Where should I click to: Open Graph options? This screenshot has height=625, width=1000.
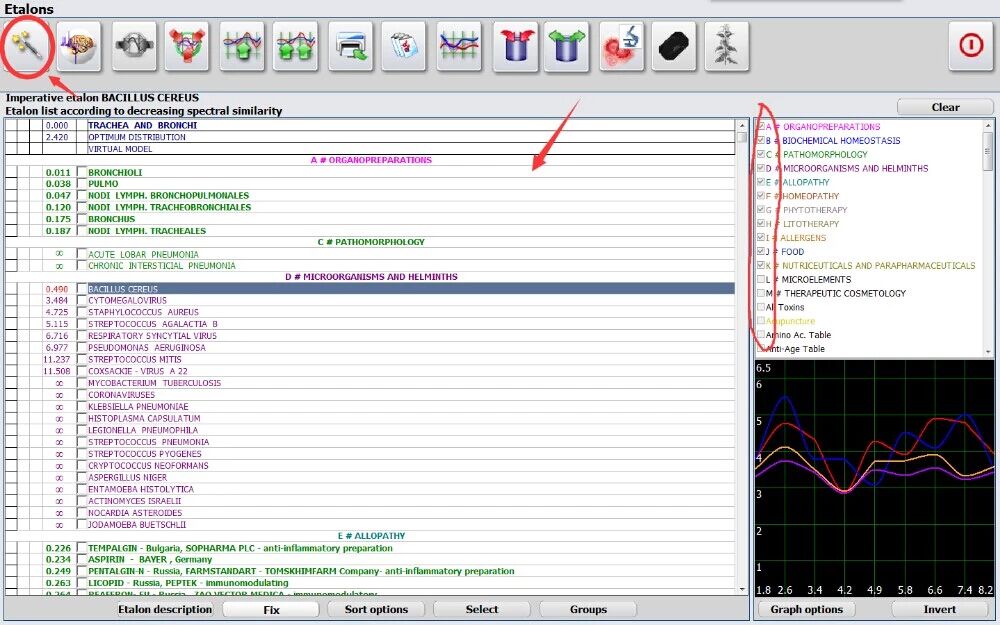(x=806, y=609)
